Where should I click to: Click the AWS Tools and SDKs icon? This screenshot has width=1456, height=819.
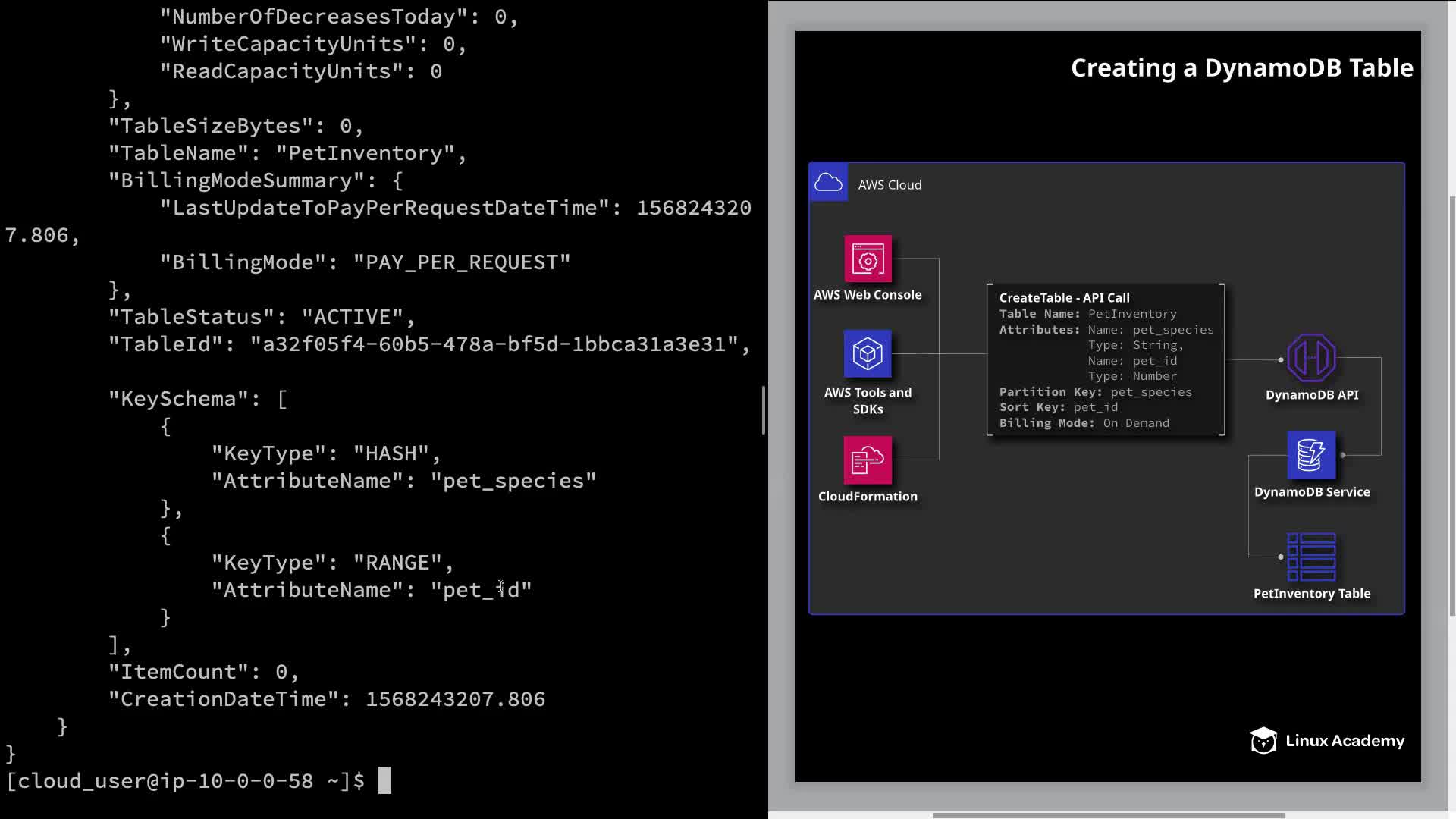[868, 354]
